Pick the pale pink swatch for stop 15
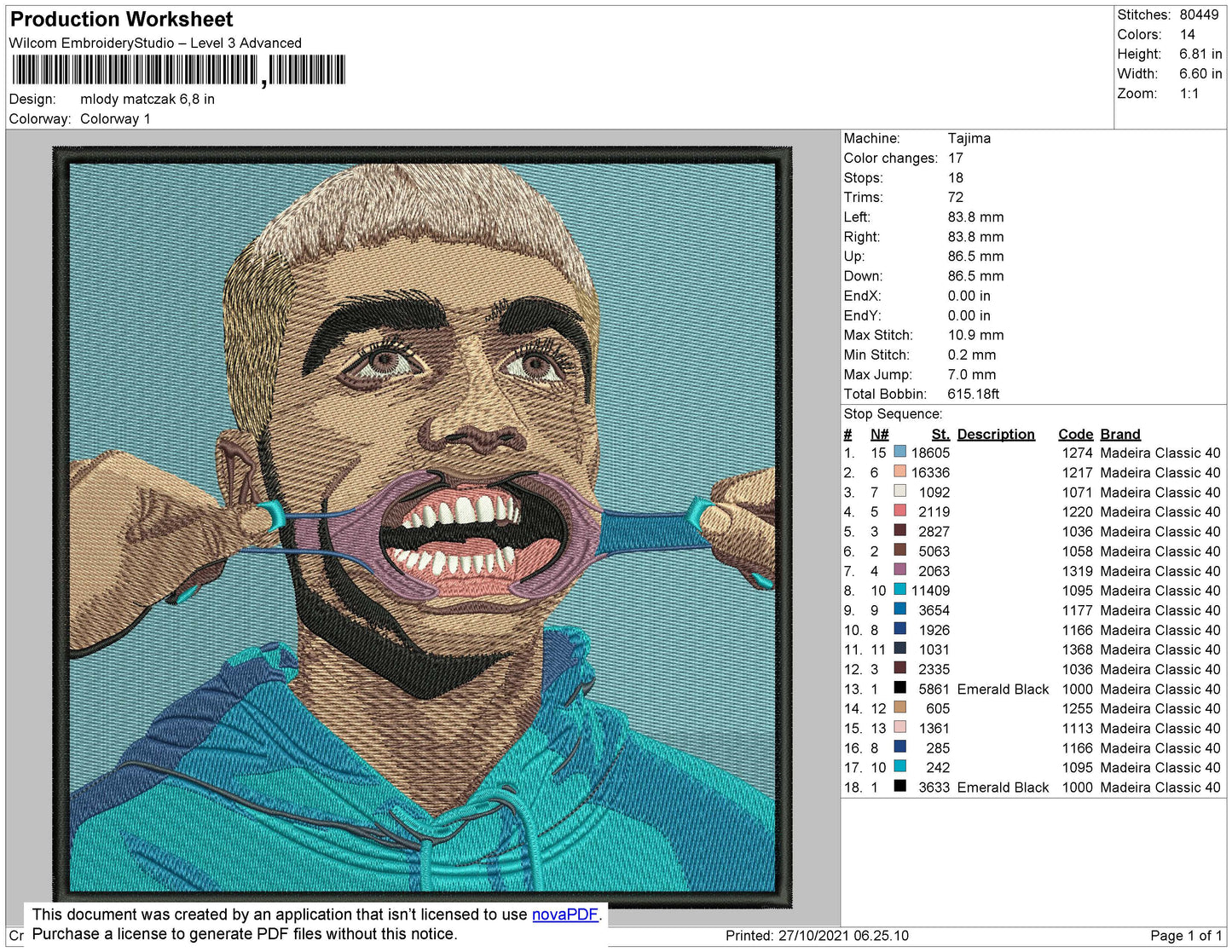The image size is (1232, 952). click(x=899, y=727)
